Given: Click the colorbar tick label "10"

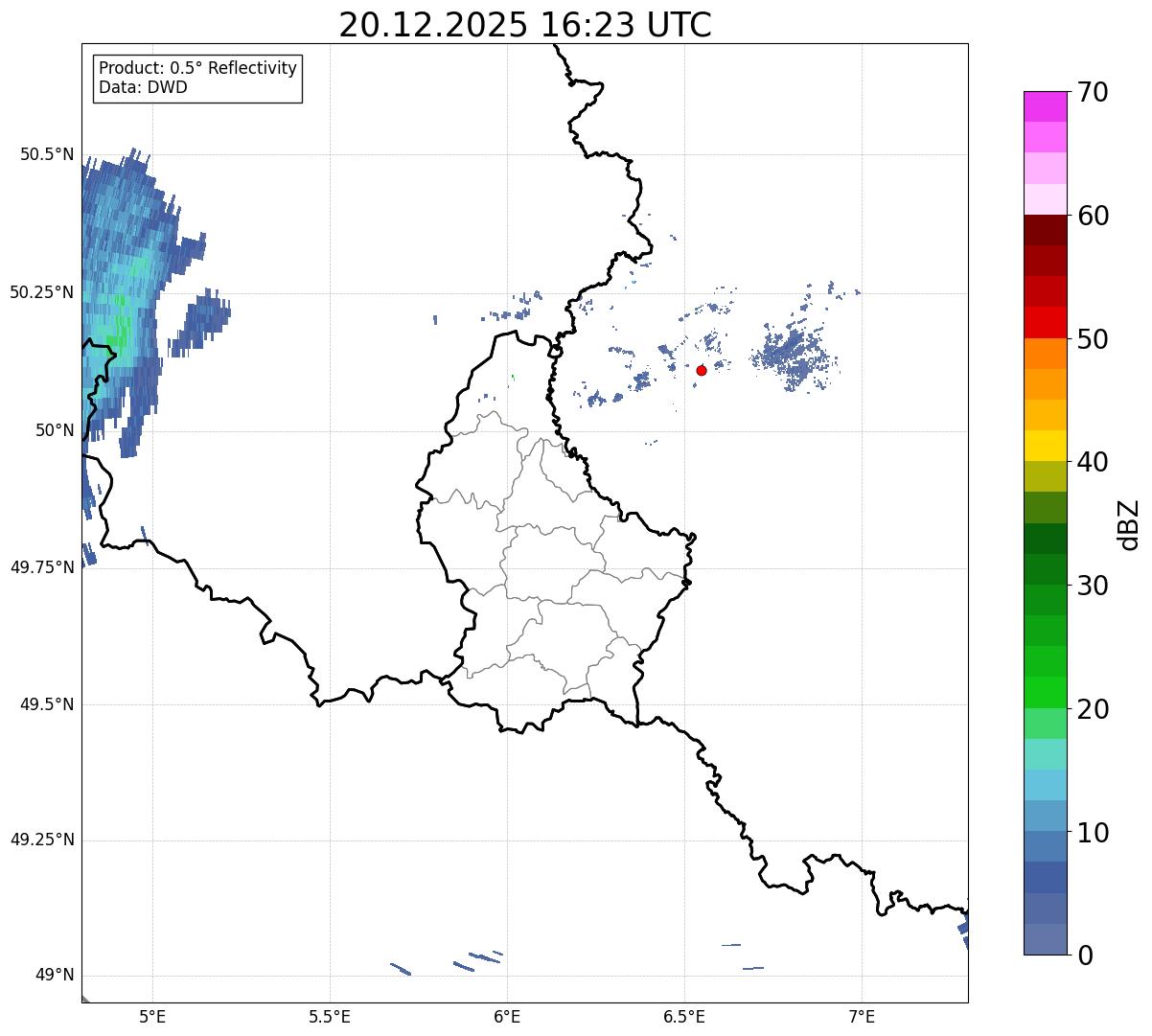Looking at the screenshot, I should pyautogui.click(x=1093, y=833).
